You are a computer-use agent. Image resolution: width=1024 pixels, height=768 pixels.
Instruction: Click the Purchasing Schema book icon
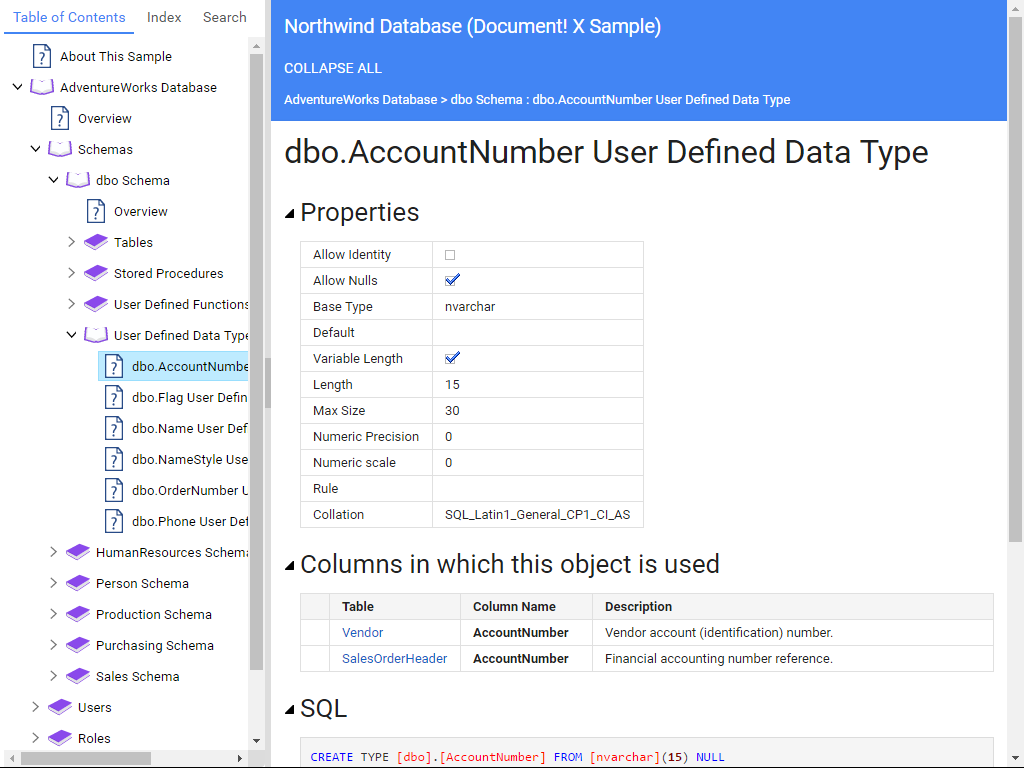pyautogui.click(x=78, y=645)
